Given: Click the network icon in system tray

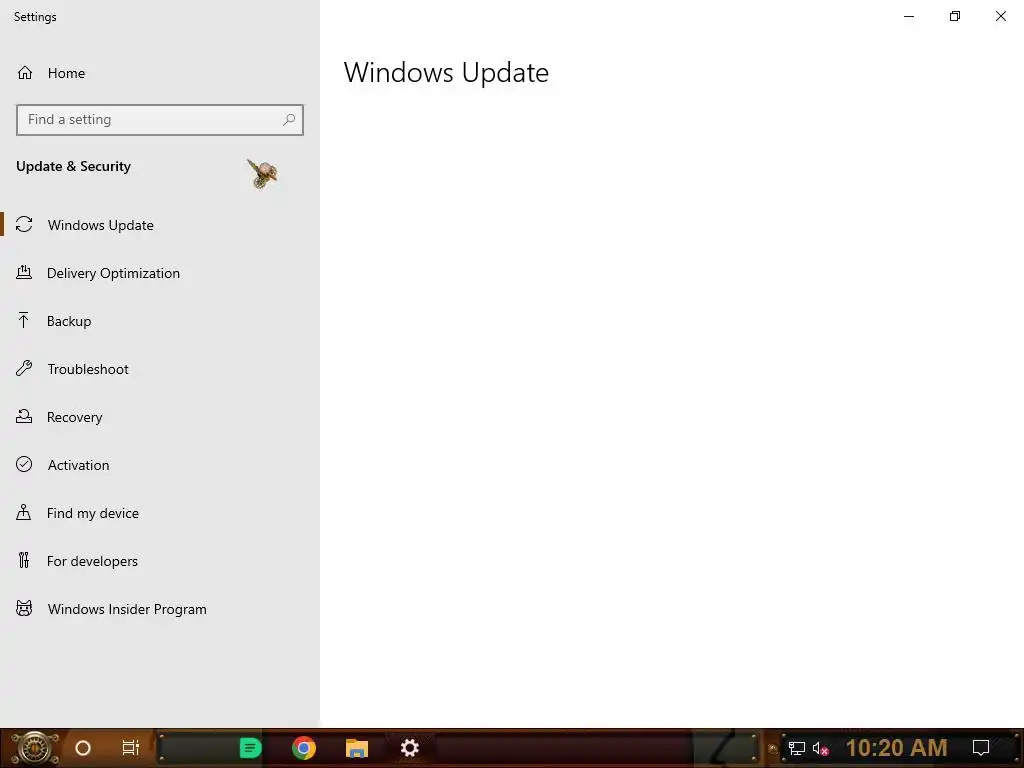Looking at the screenshot, I should tap(797, 748).
